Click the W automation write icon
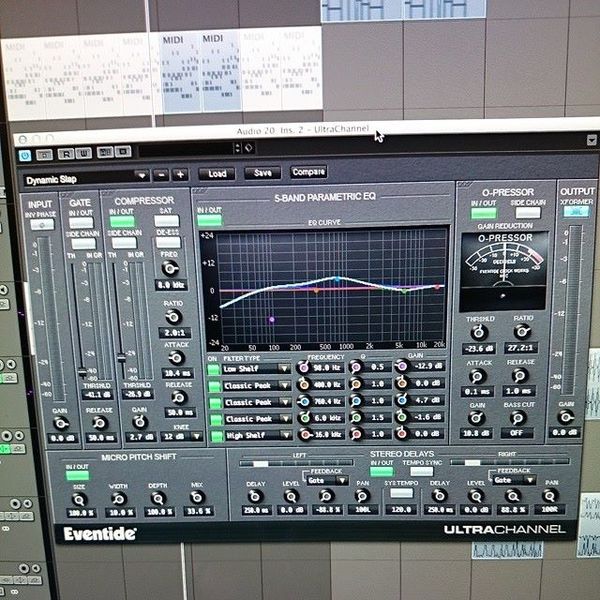This screenshot has width=600, height=600. coord(83,153)
